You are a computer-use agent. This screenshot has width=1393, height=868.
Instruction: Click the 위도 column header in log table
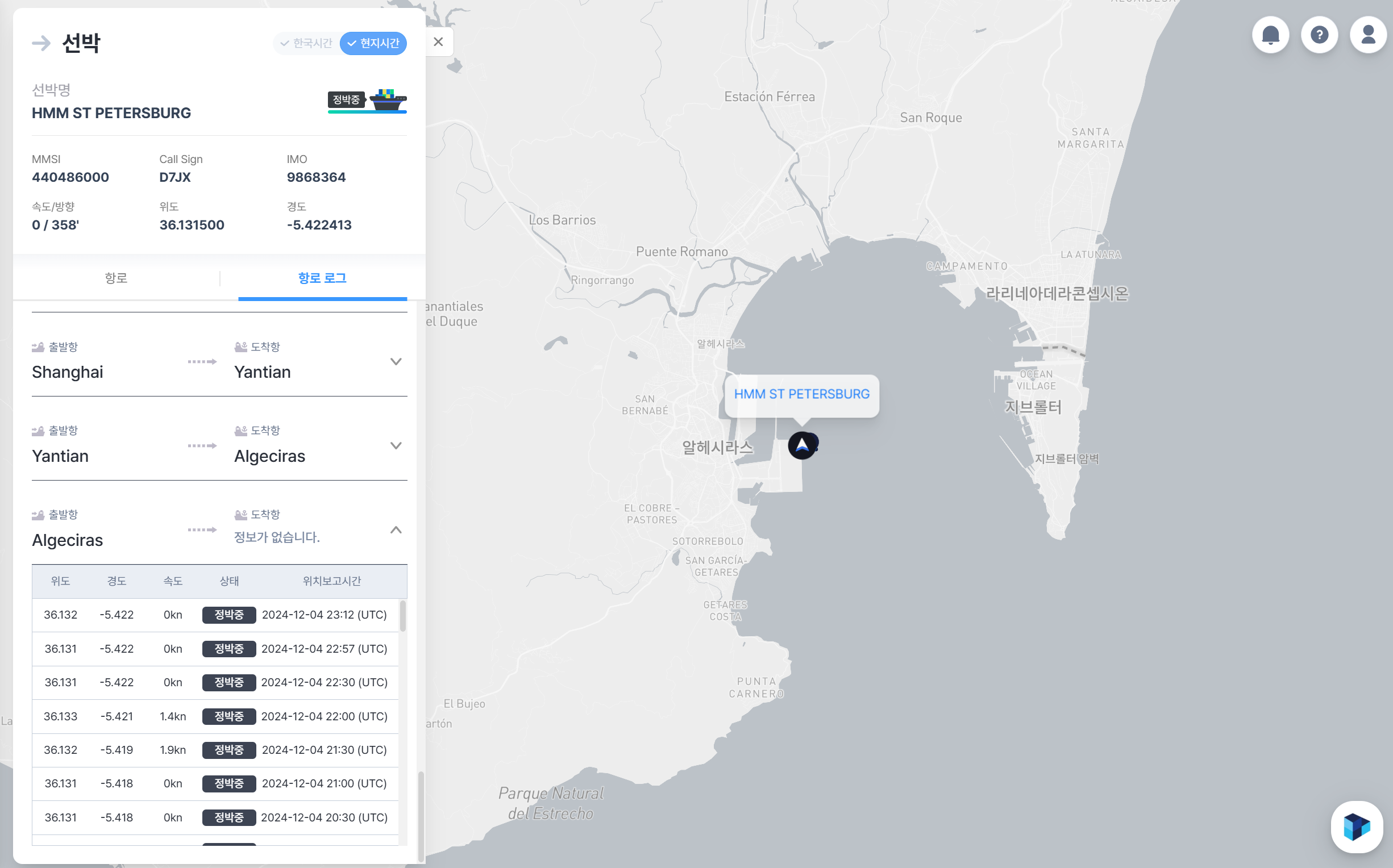pos(60,581)
